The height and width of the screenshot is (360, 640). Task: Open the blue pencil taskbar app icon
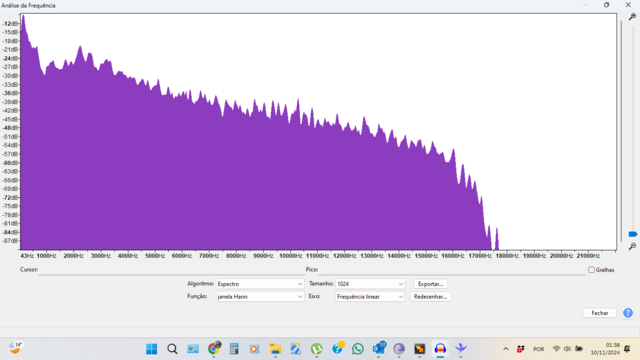tap(296, 349)
